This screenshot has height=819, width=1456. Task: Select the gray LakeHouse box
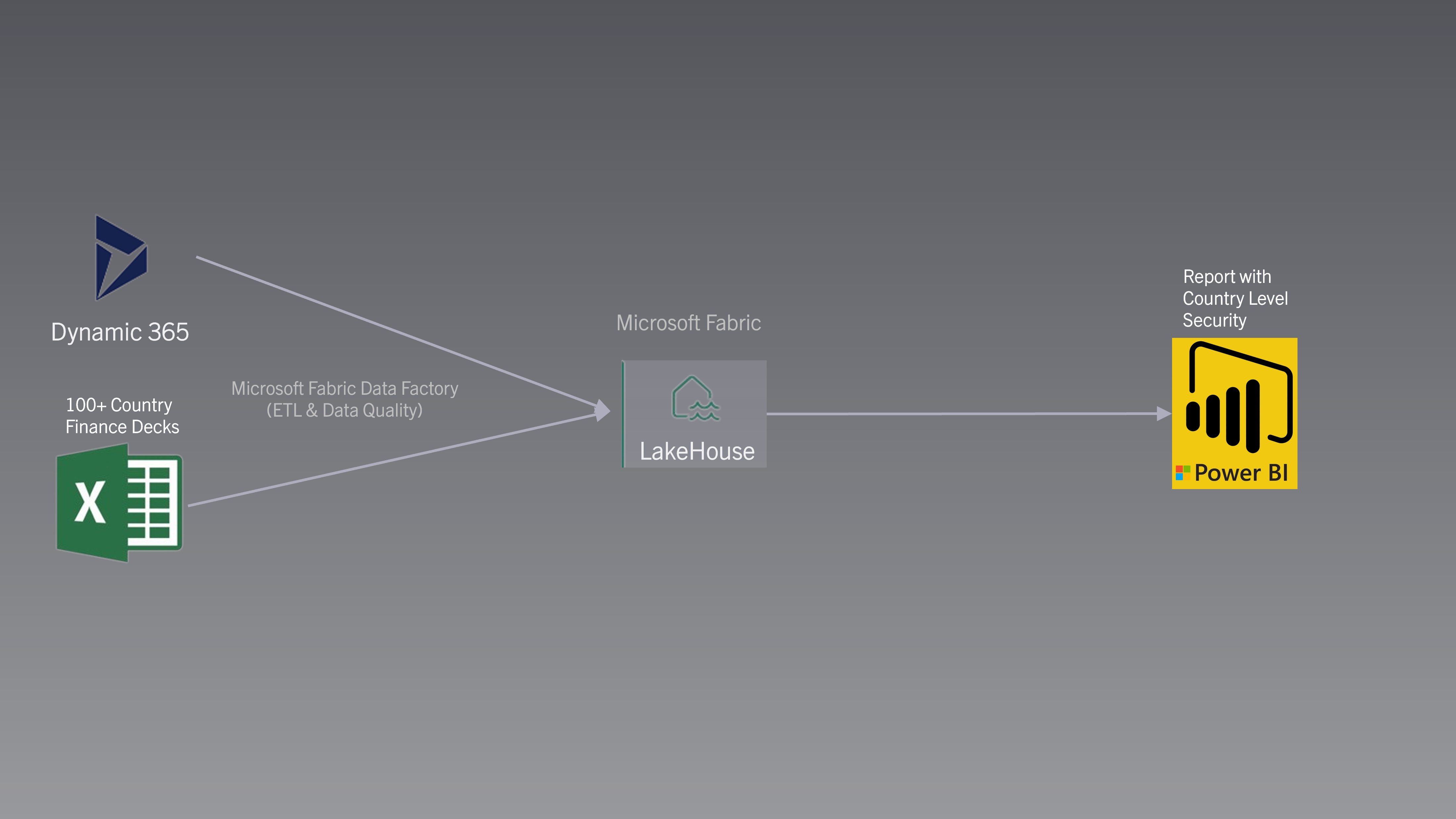pos(694,414)
